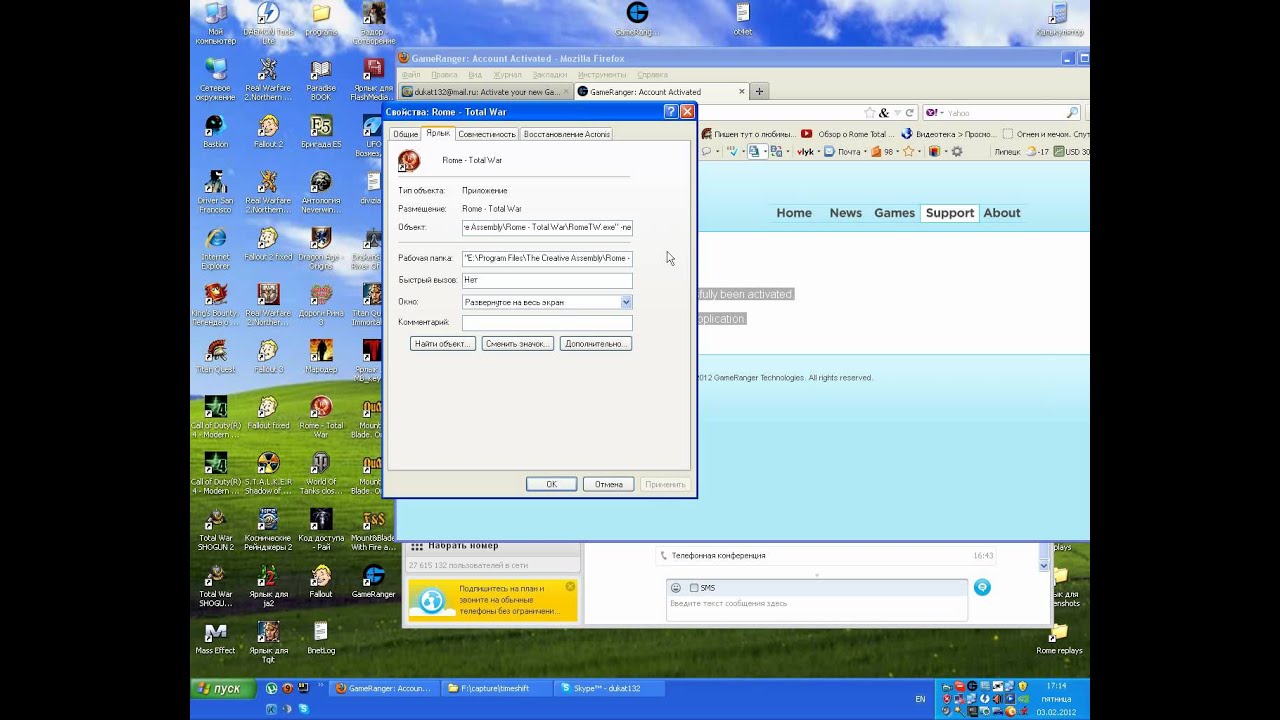Click the Сменить значок button
1280x720 pixels.
coord(517,344)
